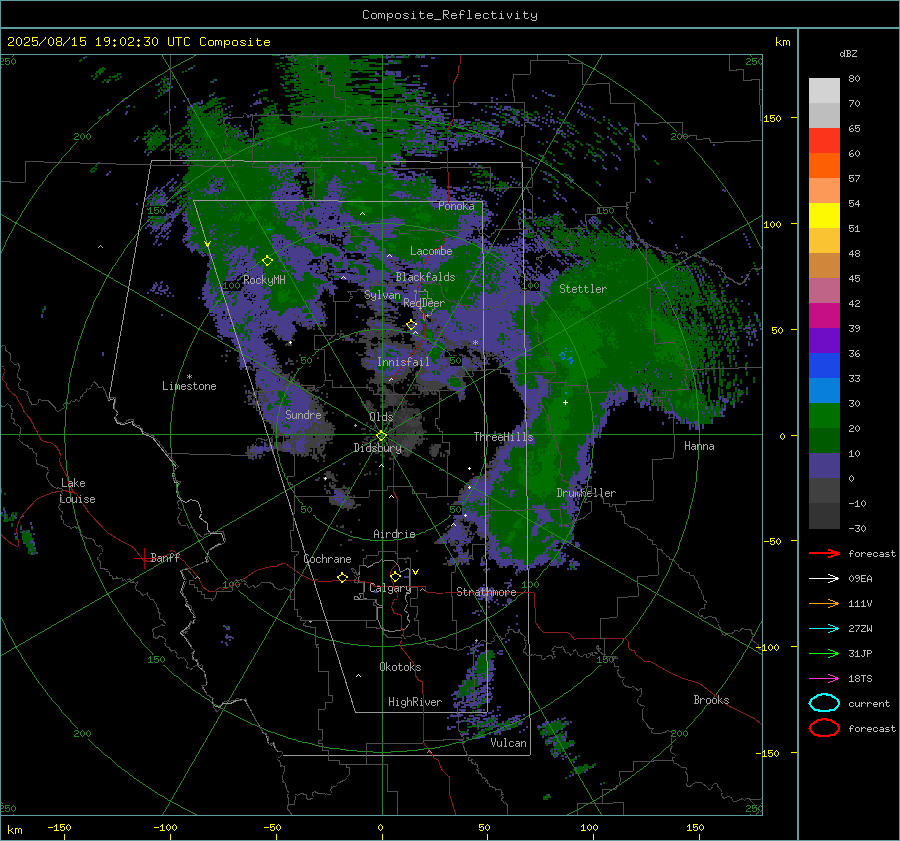Image resolution: width=900 pixels, height=841 pixels.
Task: Click the Didsbury city label
Action: pyautogui.click(x=378, y=448)
